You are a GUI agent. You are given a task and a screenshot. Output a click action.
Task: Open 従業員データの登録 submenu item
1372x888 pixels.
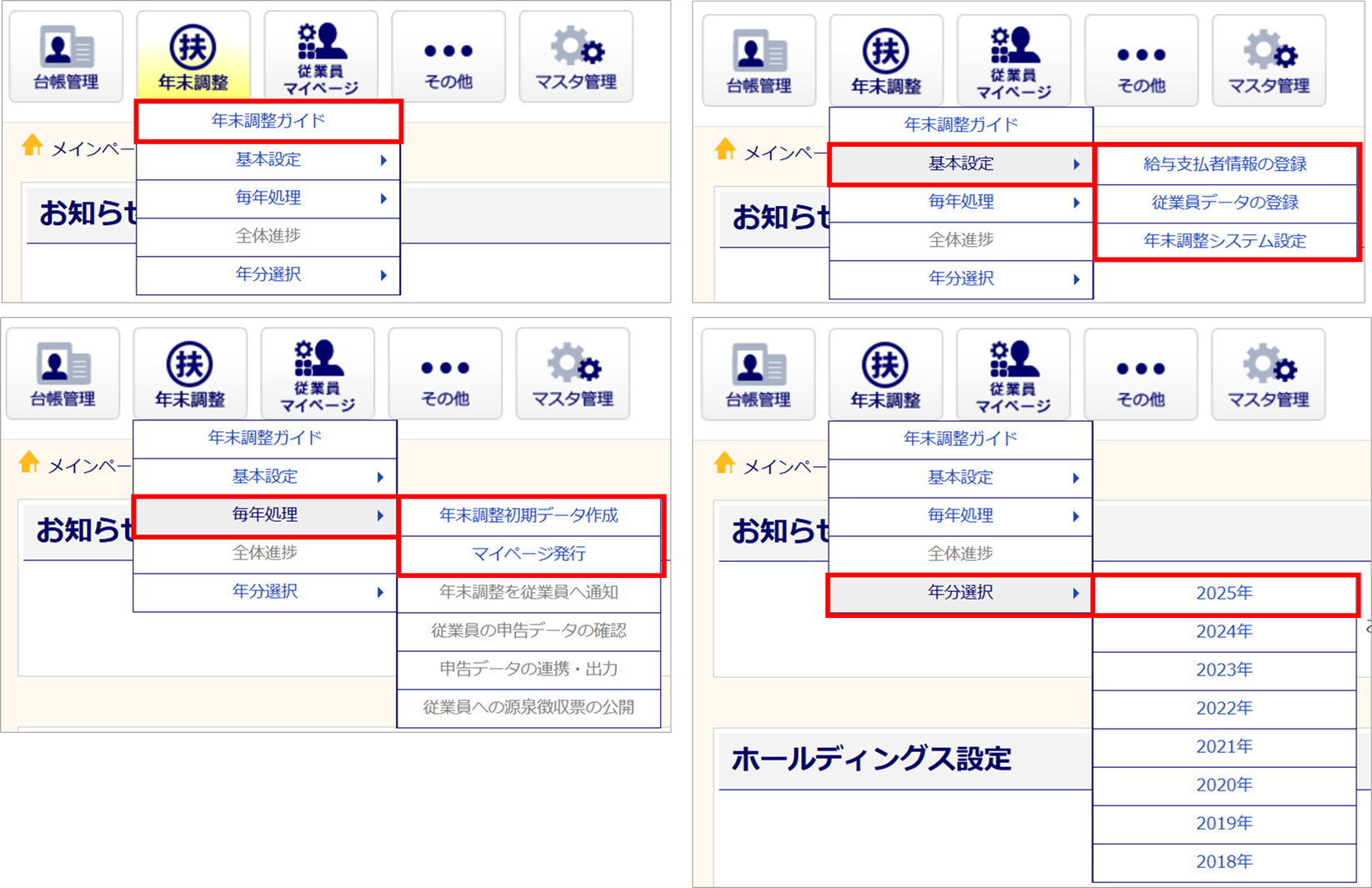coord(1225,203)
